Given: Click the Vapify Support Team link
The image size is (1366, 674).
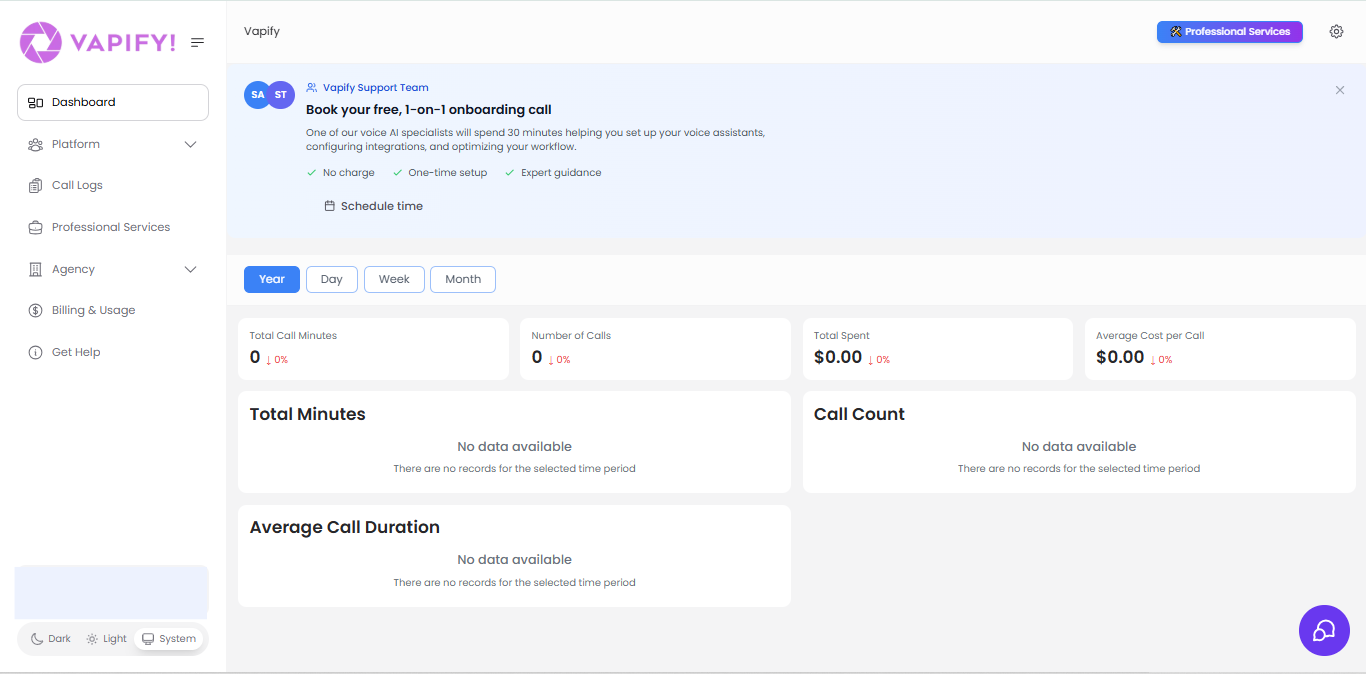Looking at the screenshot, I should [376, 88].
